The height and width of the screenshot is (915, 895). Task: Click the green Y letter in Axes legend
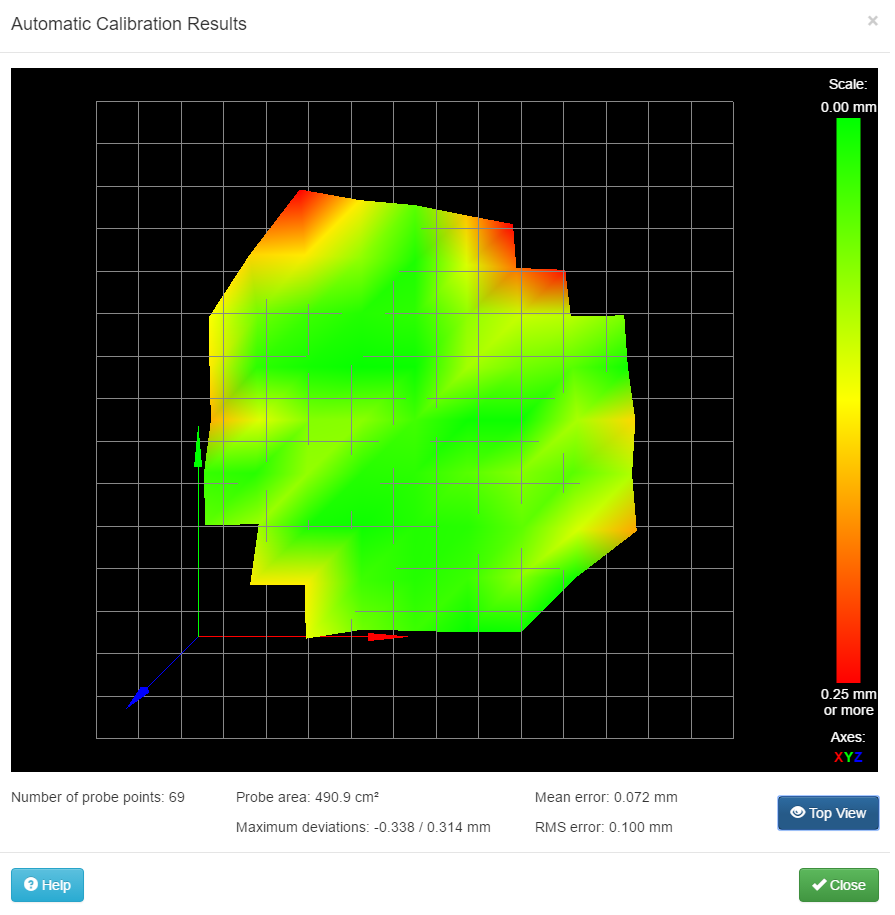848,757
